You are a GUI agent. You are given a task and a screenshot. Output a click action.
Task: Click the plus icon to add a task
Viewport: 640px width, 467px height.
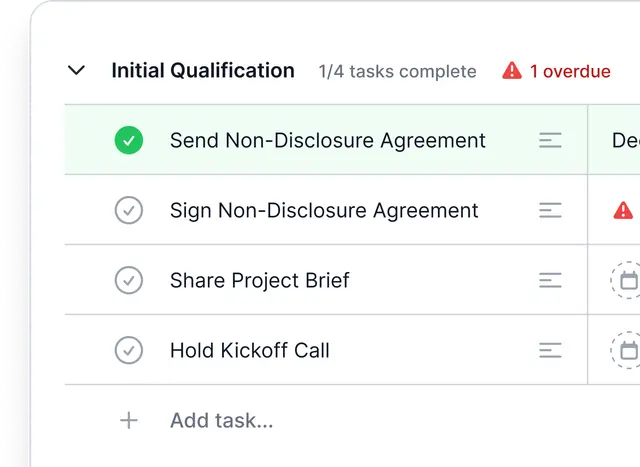(x=128, y=421)
